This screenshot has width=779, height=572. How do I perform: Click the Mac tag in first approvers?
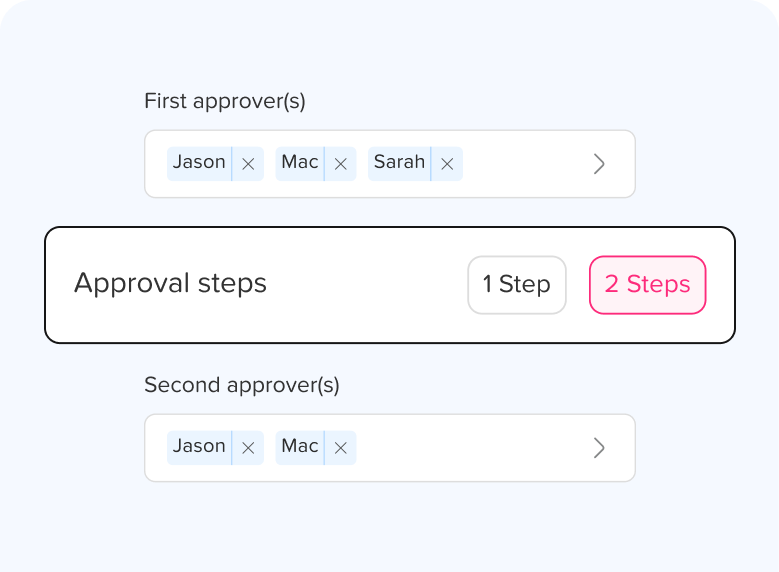(299, 163)
